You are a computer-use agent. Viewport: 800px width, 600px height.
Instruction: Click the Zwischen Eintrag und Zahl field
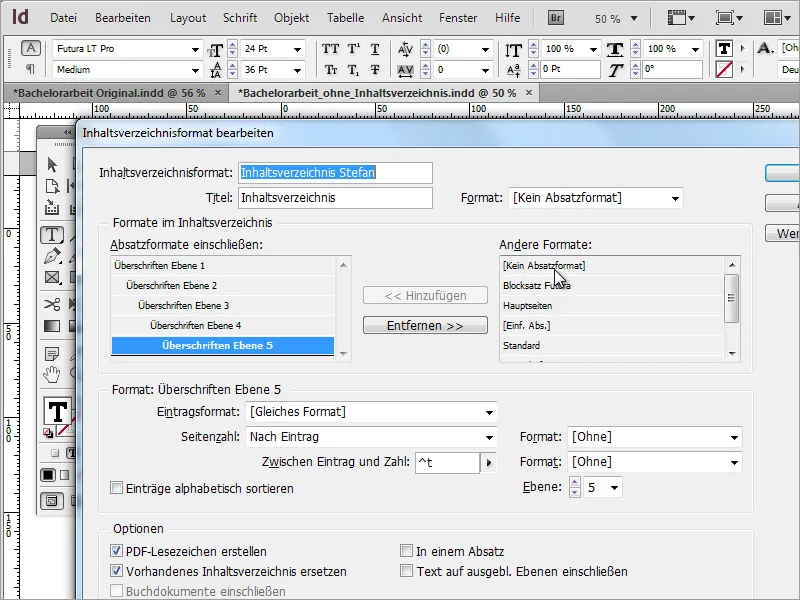[x=447, y=463]
